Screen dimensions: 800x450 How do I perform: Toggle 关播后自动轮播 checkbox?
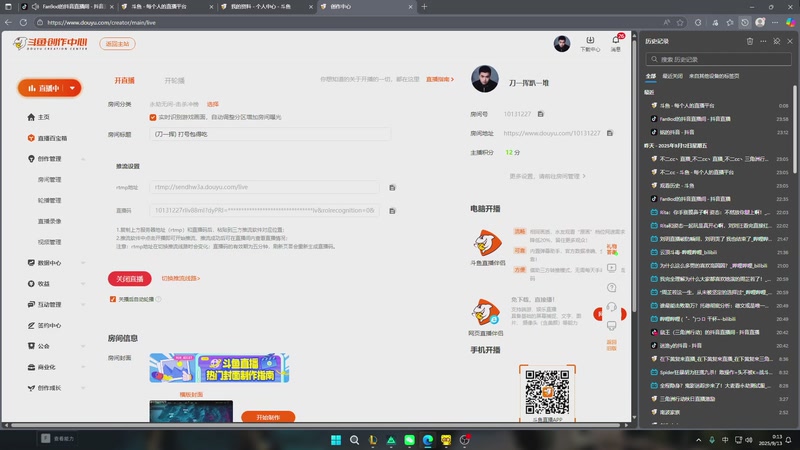pyautogui.click(x=113, y=299)
